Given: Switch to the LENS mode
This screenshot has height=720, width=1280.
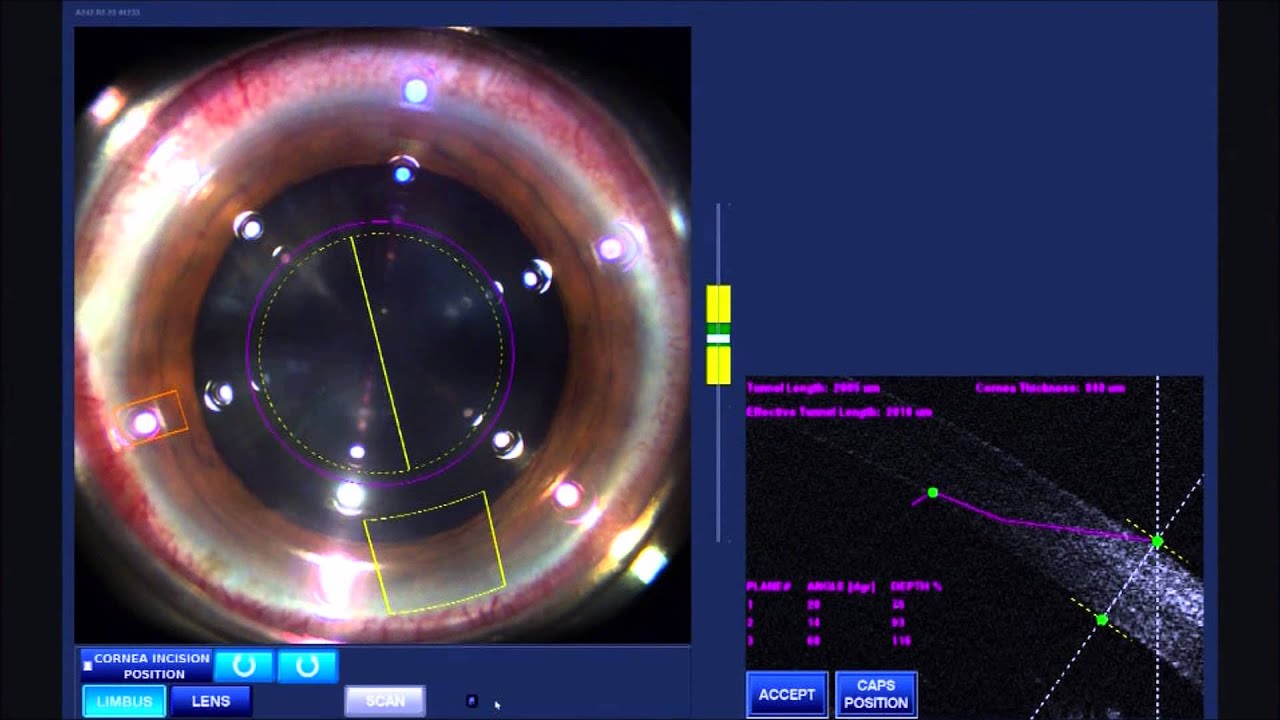Looking at the screenshot, I should (x=211, y=701).
